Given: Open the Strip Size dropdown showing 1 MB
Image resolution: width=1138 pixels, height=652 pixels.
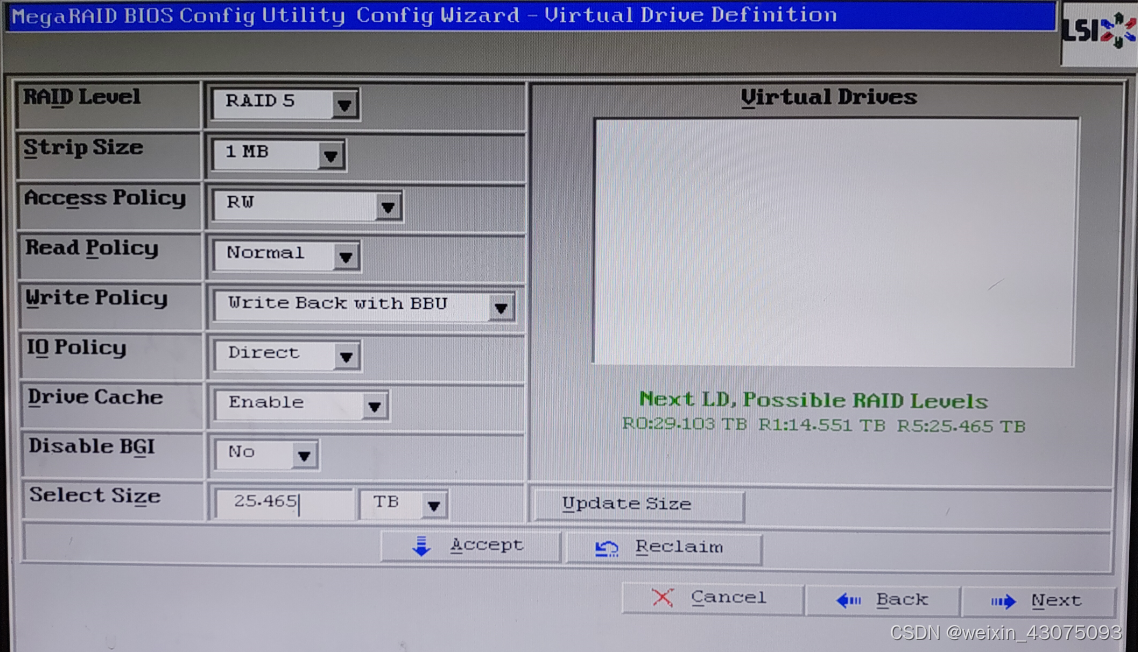Looking at the screenshot, I should point(279,154).
